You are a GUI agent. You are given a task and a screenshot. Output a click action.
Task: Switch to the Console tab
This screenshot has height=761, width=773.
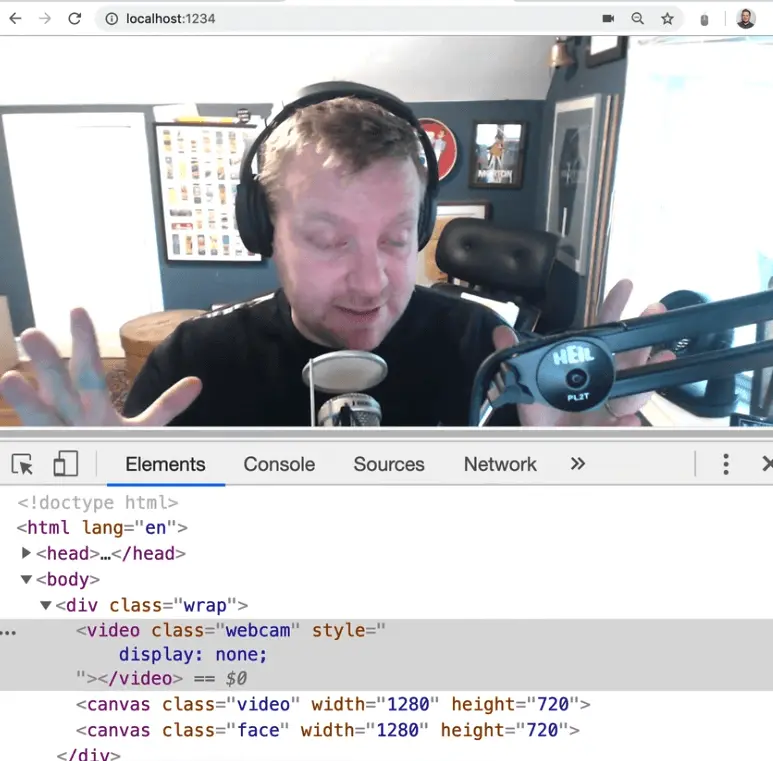pos(279,464)
